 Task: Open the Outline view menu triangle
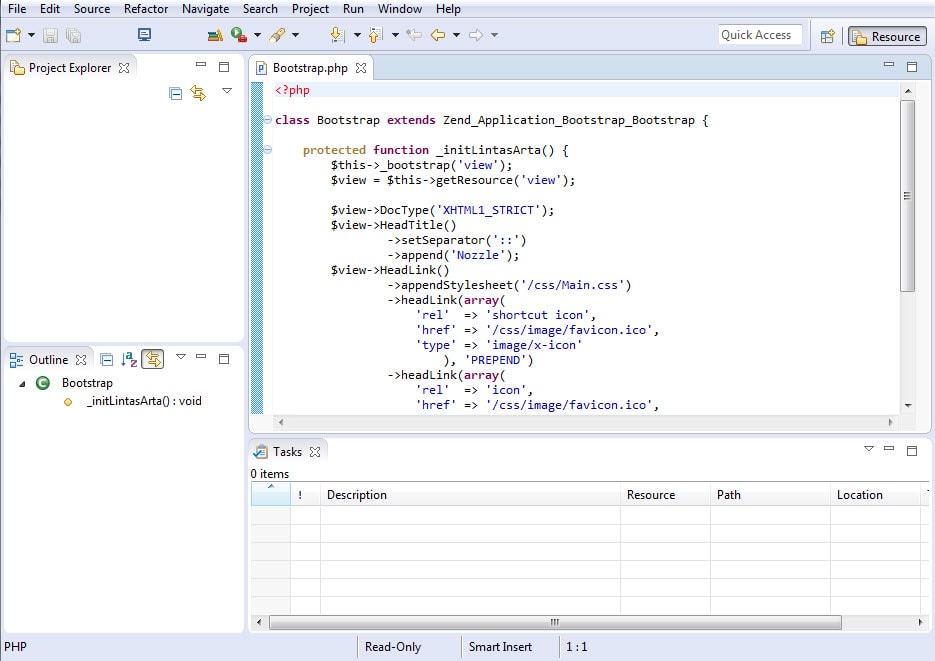(181, 356)
